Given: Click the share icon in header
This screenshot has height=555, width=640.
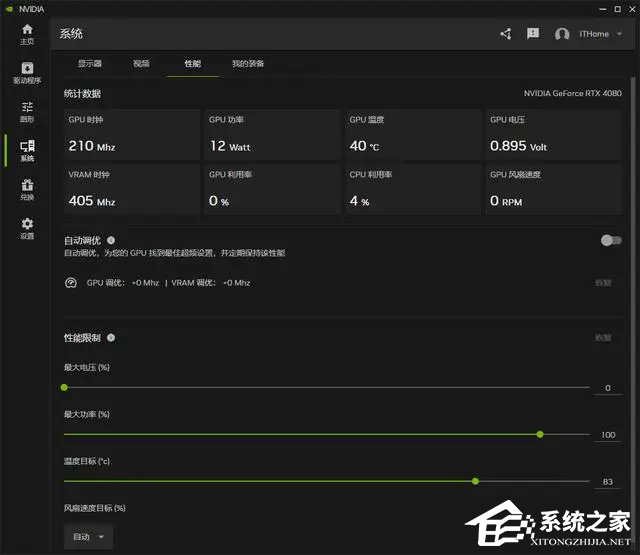Looking at the screenshot, I should [506, 34].
